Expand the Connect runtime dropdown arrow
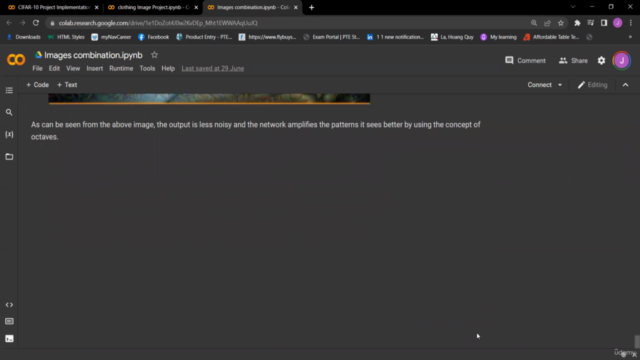This screenshot has width=640, height=360. [x=560, y=85]
